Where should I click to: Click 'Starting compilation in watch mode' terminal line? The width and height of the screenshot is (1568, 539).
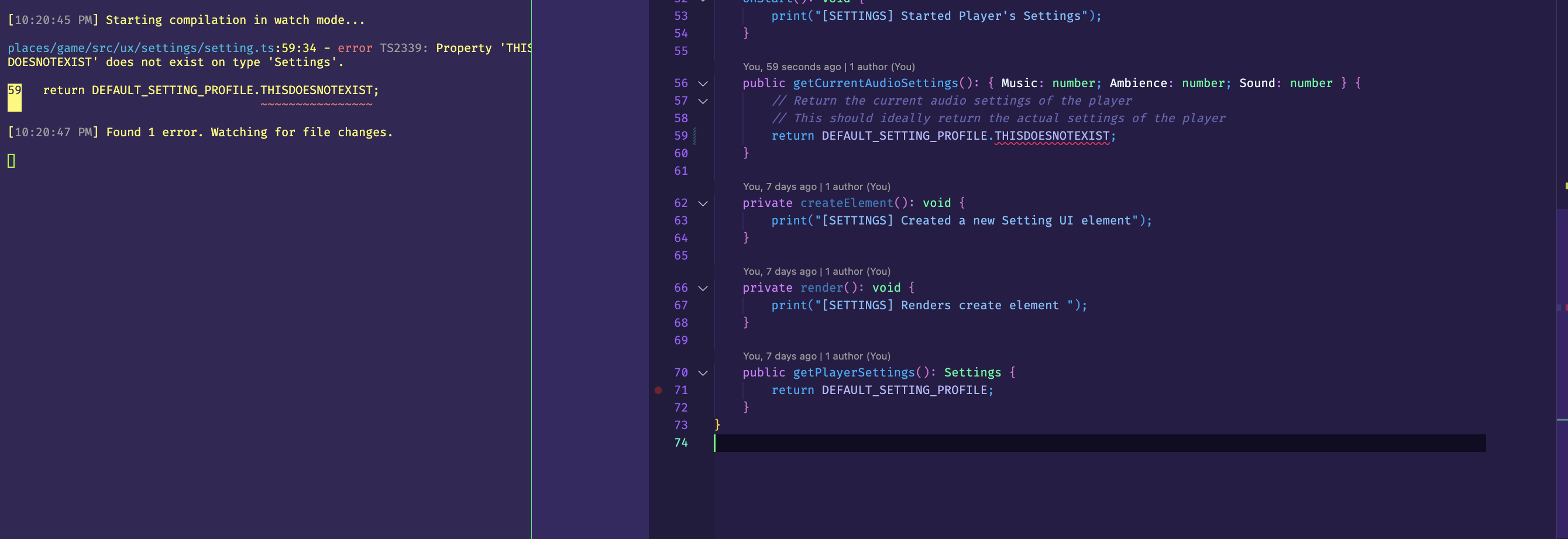tap(236, 20)
